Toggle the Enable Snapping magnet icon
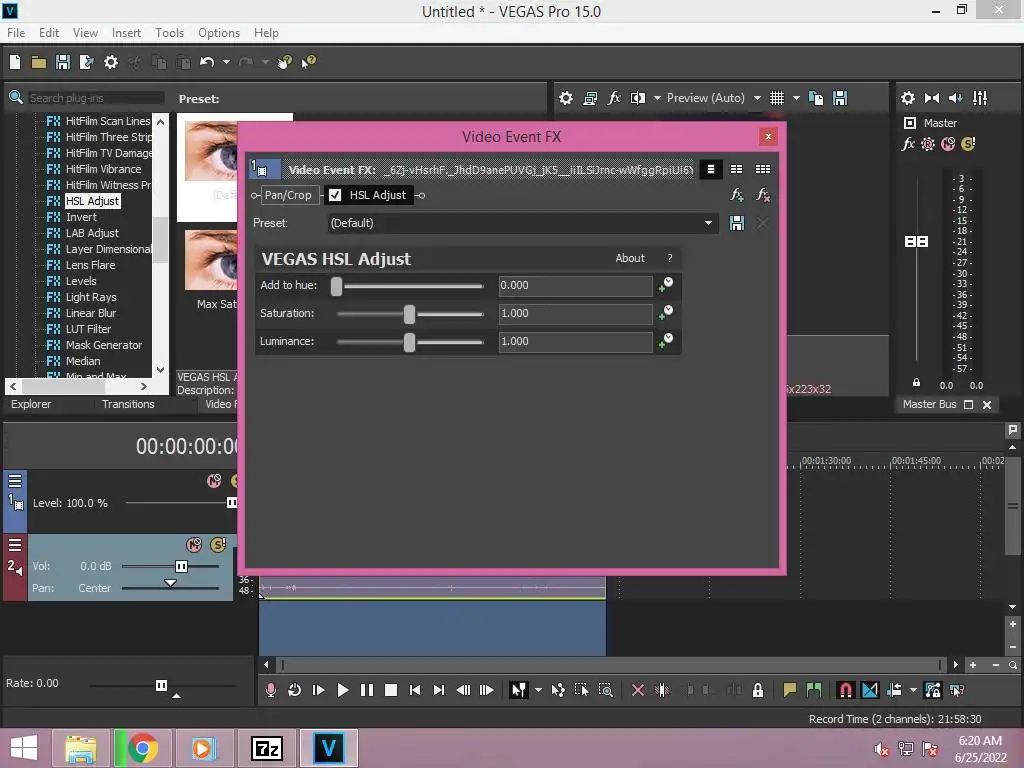This screenshot has height=768, width=1024. coord(845,690)
